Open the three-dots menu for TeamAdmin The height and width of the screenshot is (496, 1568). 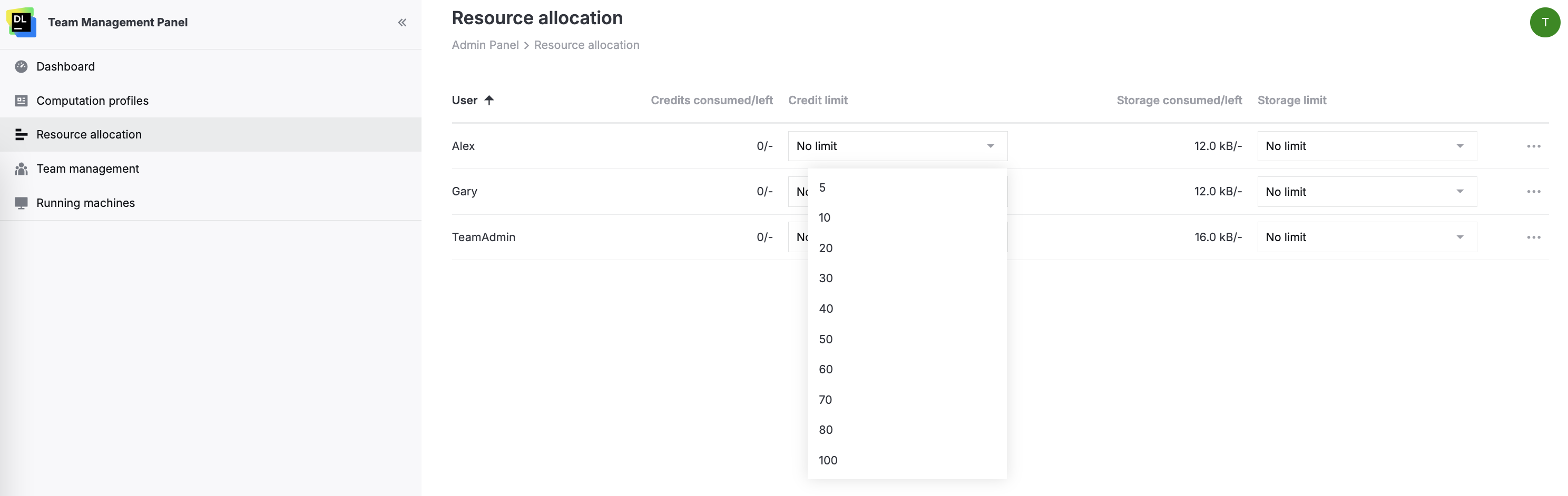click(x=1533, y=237)
